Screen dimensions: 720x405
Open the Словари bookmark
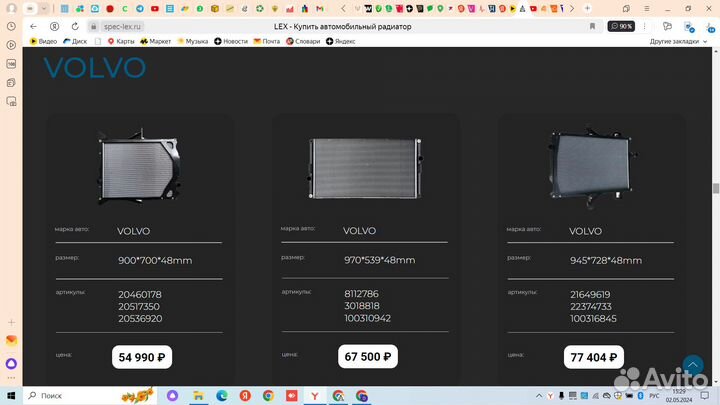[x=303, y=41]
